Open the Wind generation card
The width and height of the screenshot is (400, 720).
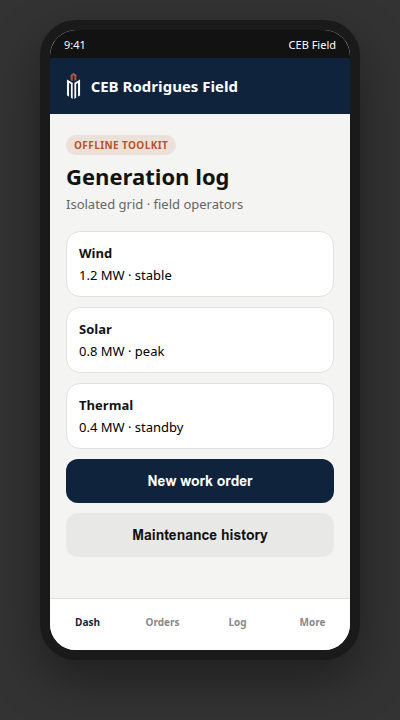200,264
